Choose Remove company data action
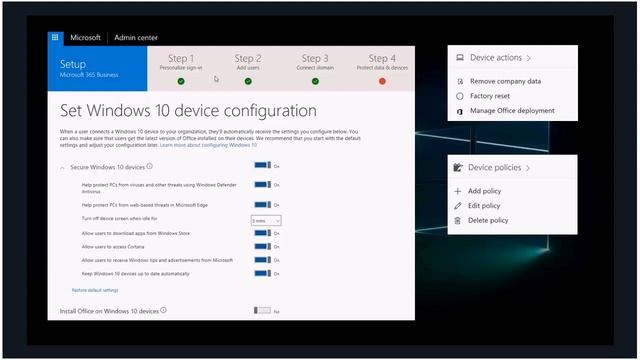 click(505, 81)
